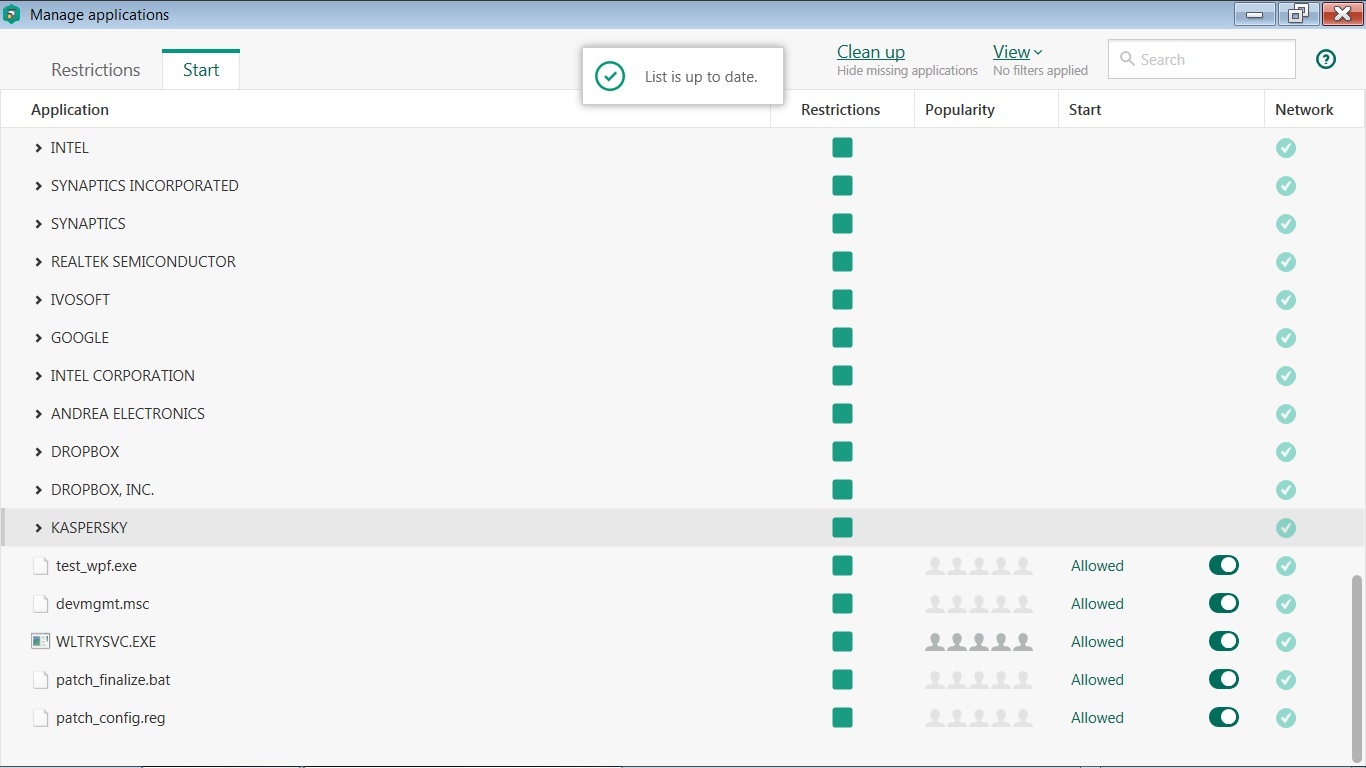Sort by the Popularity column header

(960, 110)
